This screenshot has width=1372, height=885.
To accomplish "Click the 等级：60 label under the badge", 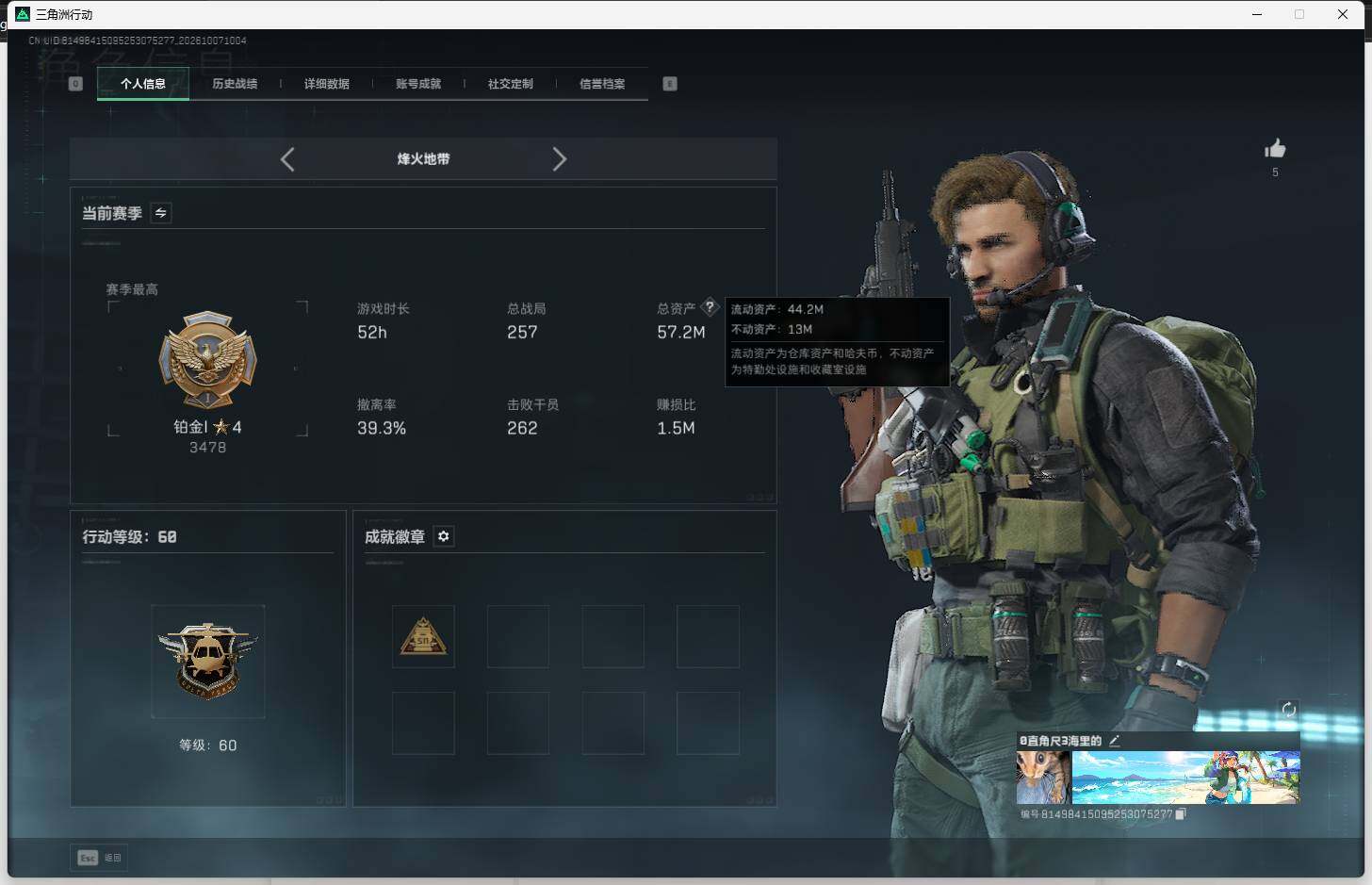I will tap(207, 746).
